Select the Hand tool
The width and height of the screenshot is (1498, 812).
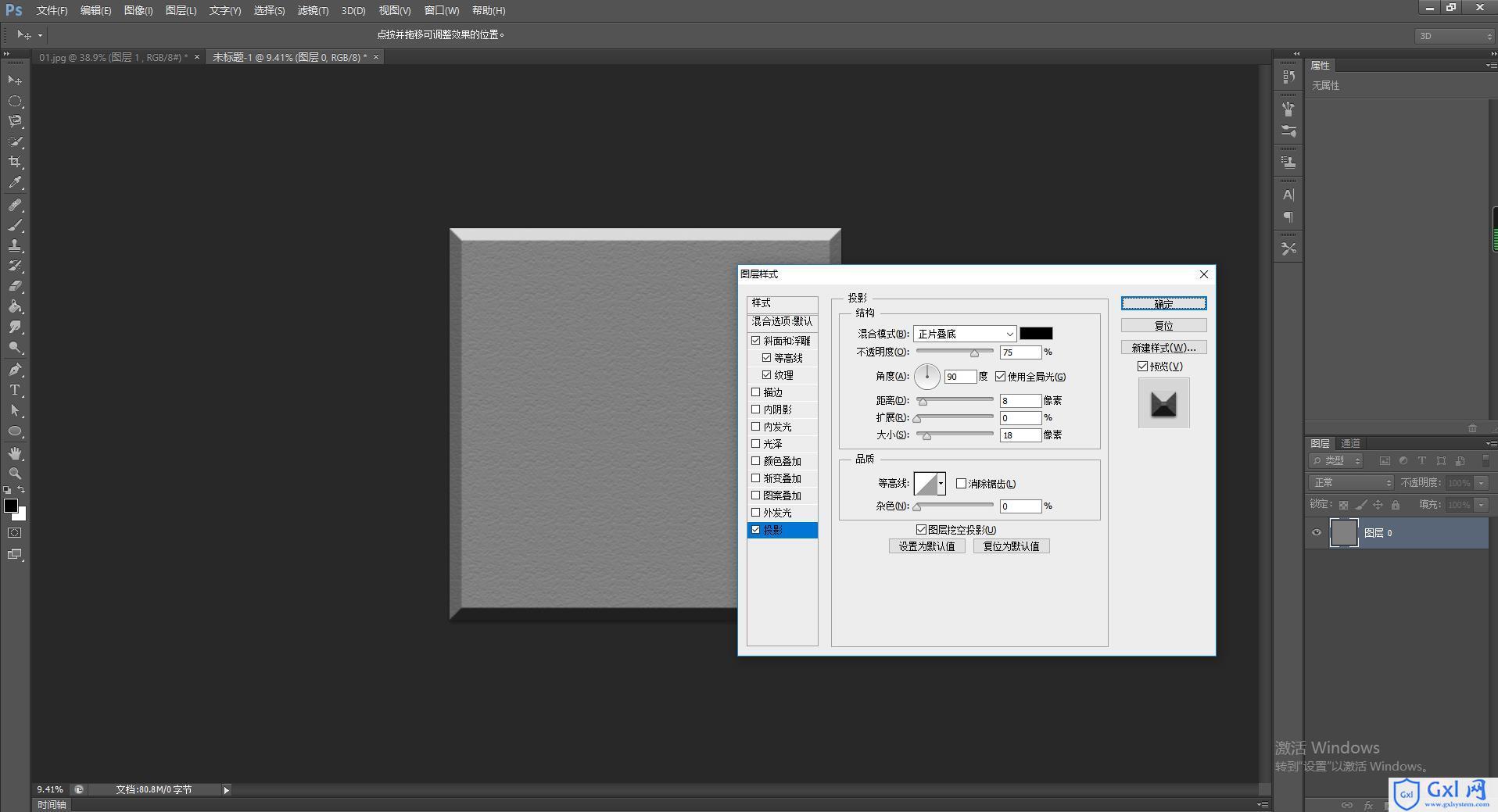coord(15,453)
